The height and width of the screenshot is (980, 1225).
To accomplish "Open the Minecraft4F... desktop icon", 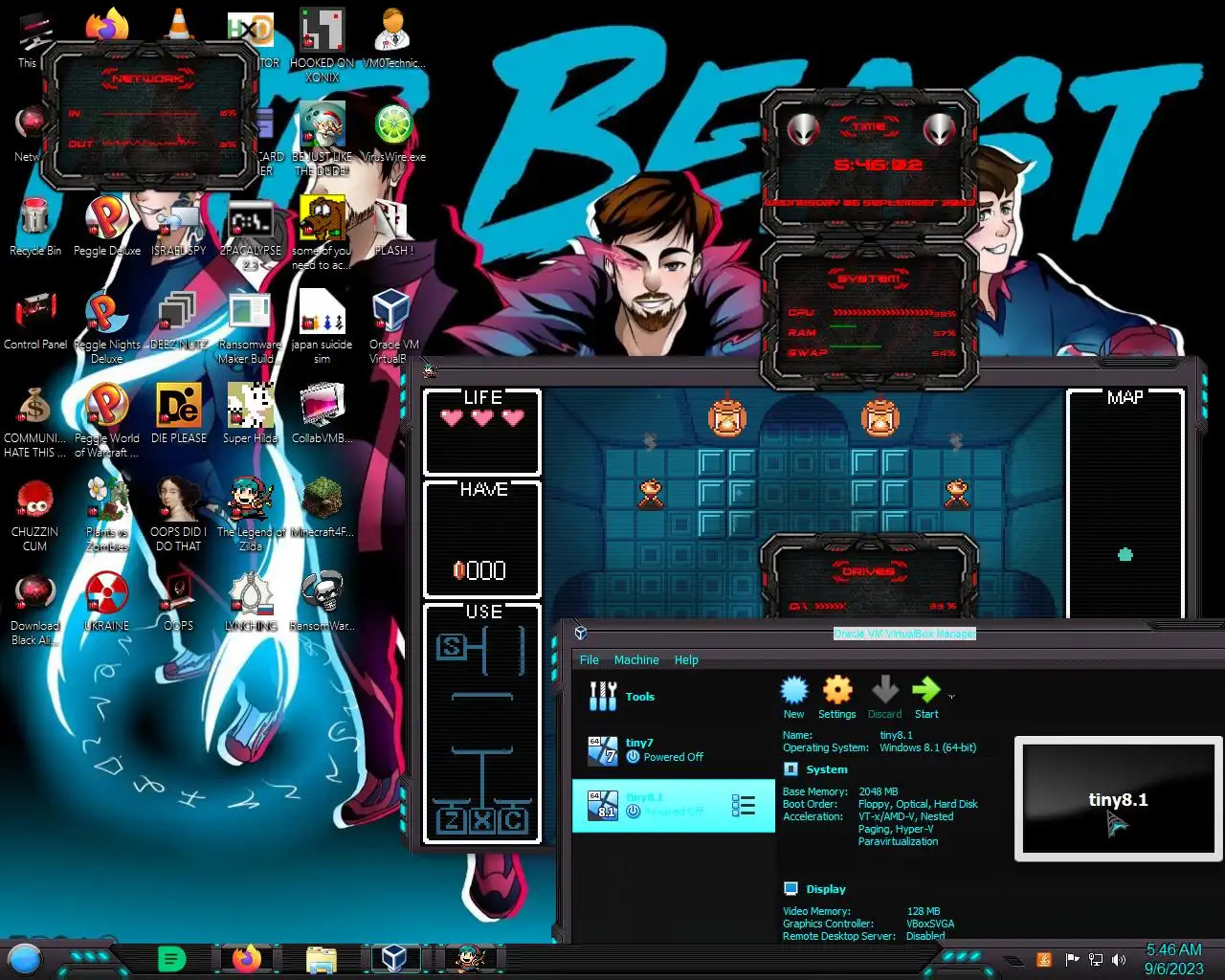I will click(322, 508).
